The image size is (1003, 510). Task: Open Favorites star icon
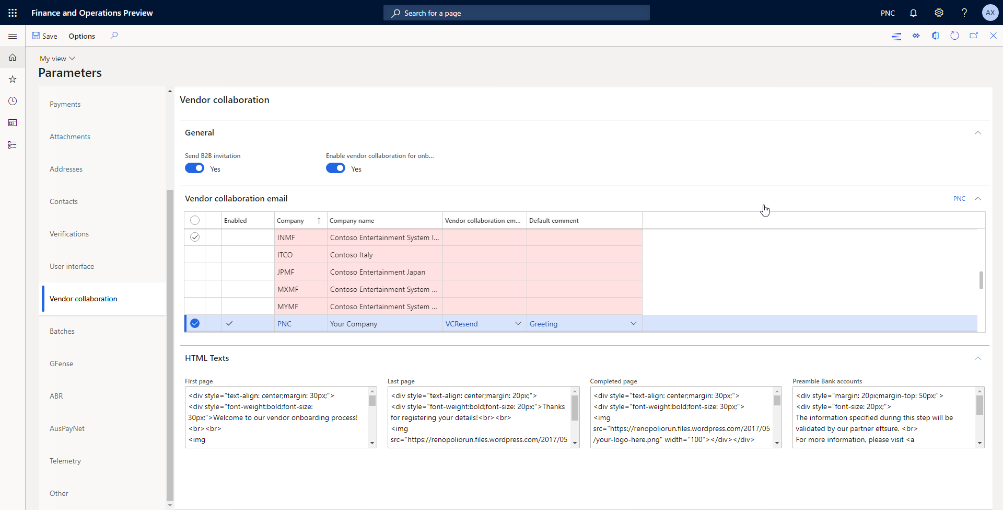point(12,79)
